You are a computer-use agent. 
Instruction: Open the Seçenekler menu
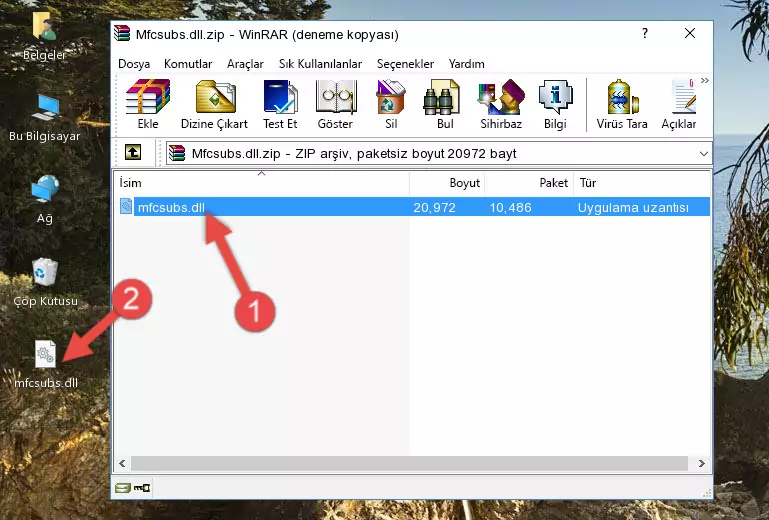405,64
